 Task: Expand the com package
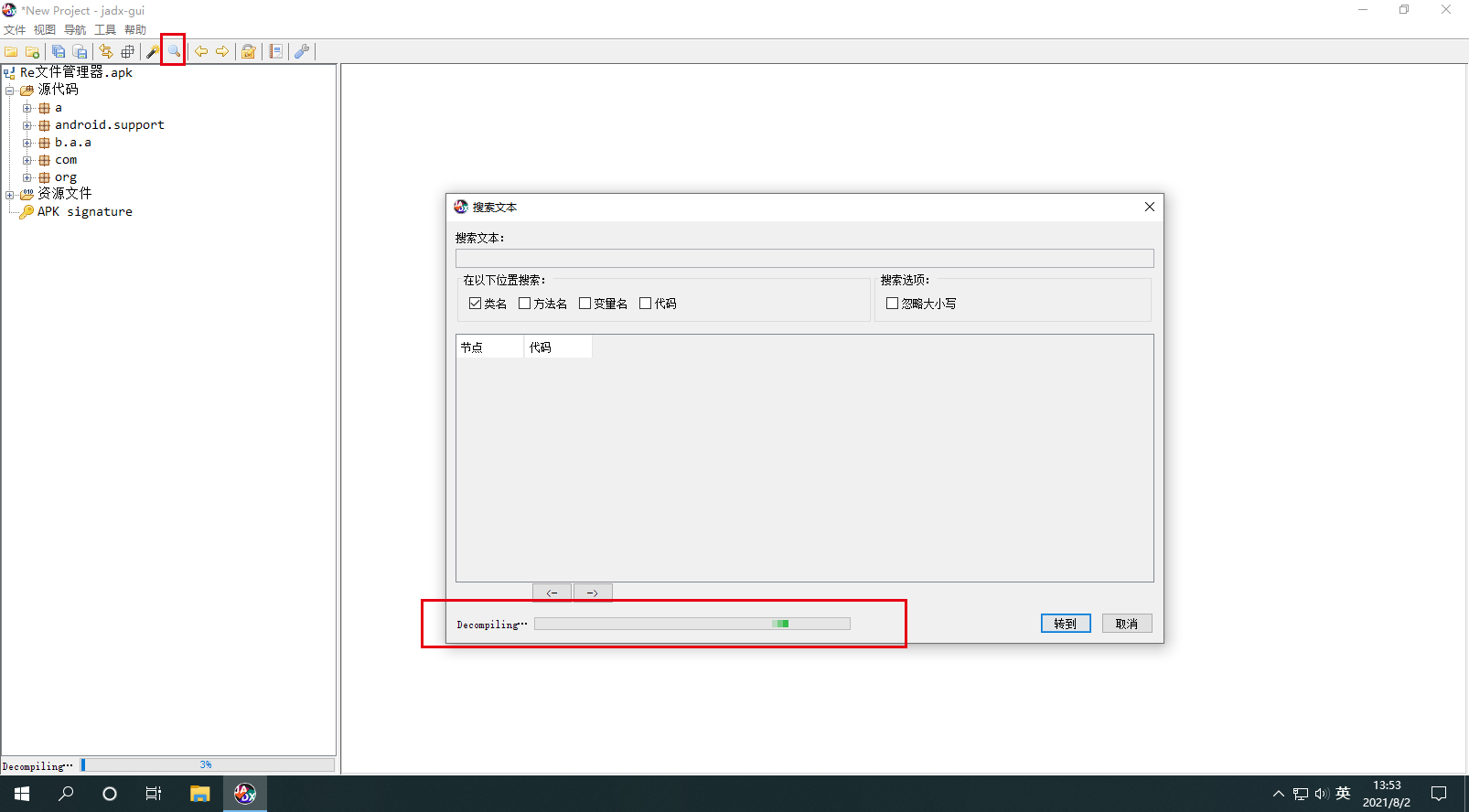click(x=27, y=160)
